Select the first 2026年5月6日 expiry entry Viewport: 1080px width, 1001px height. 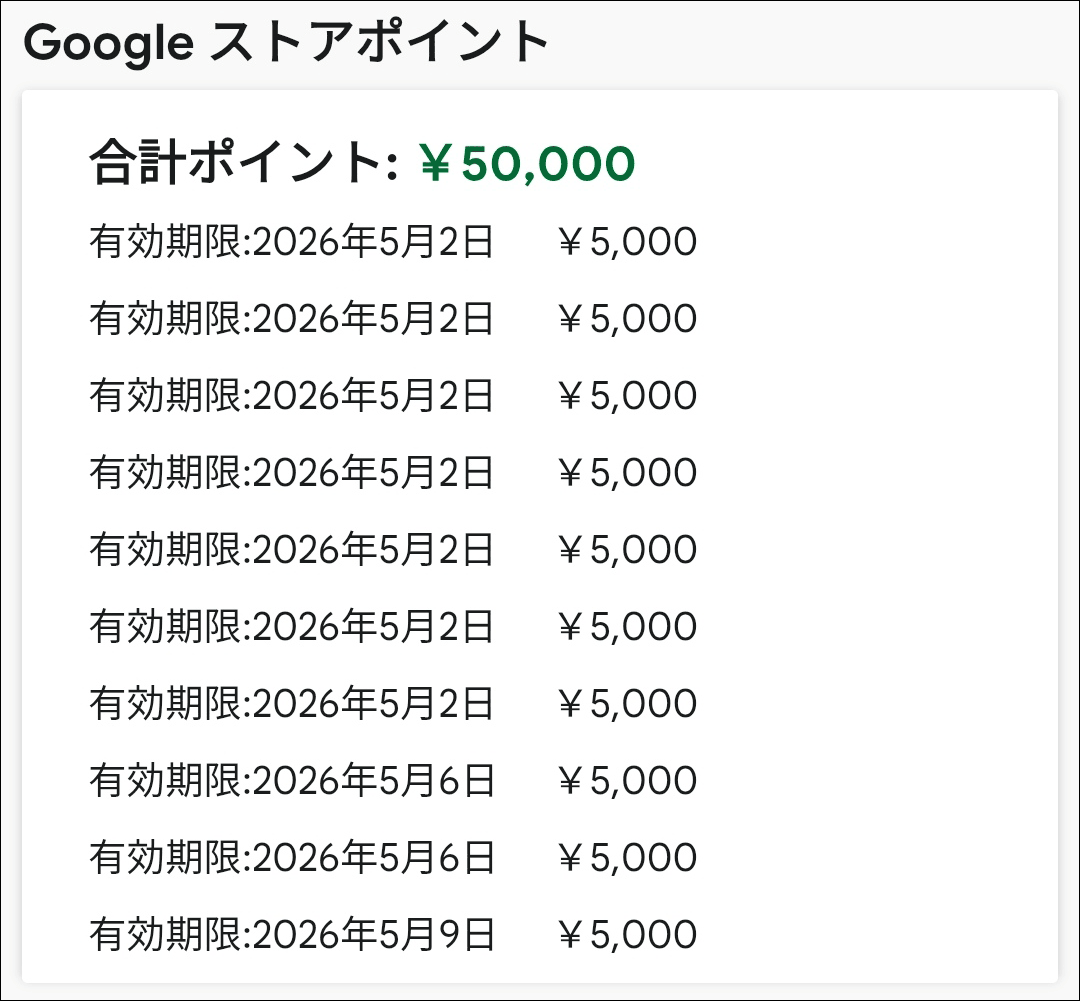(292, 781)
